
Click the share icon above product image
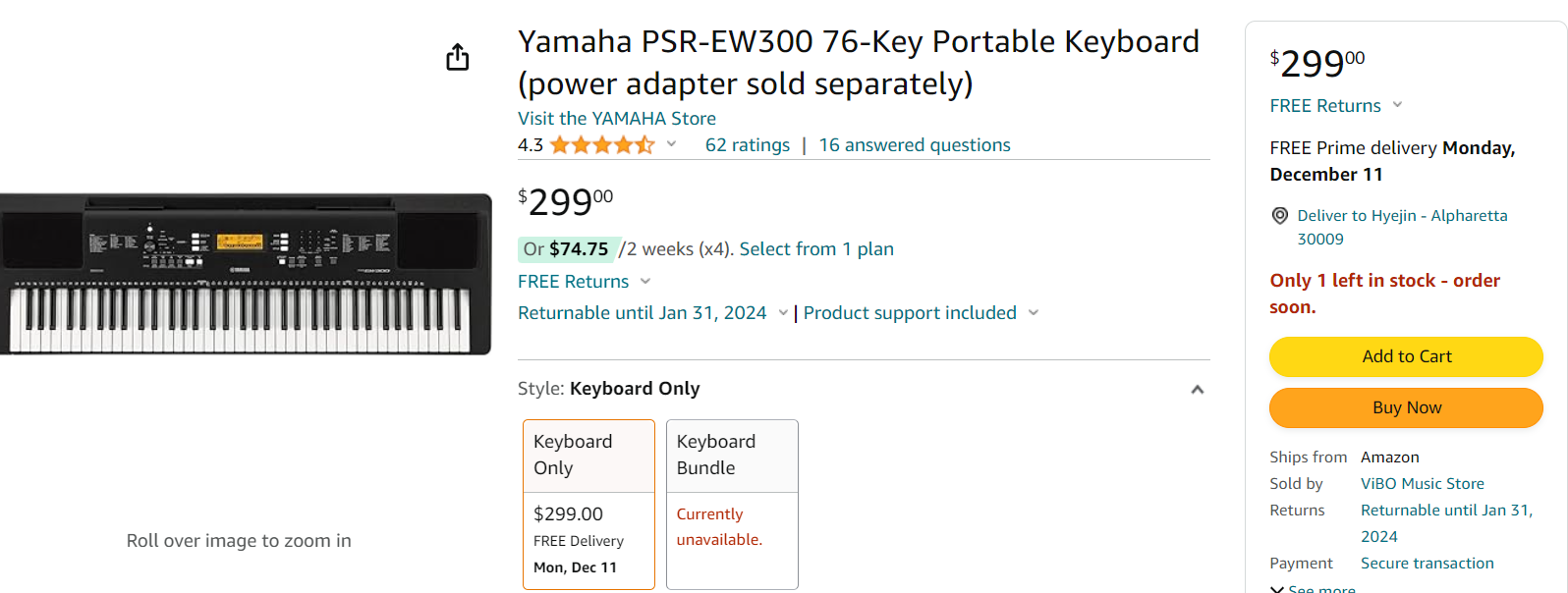(457, 58)
